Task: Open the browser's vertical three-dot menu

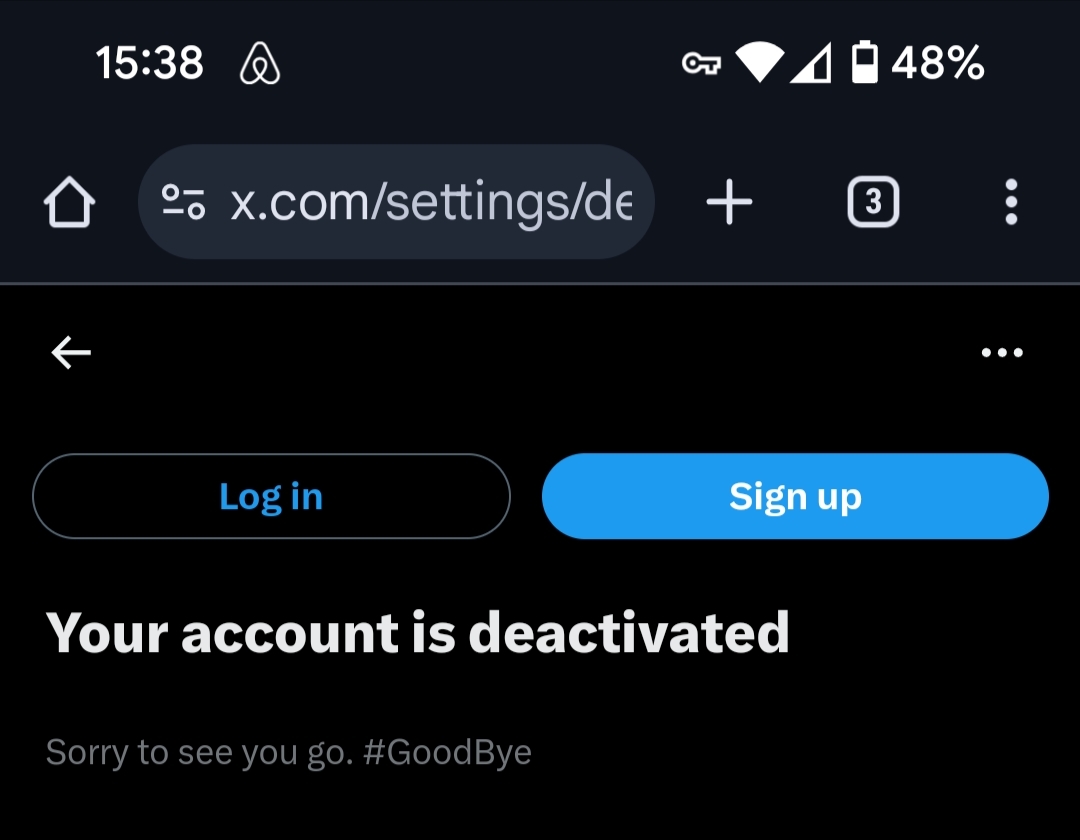Action: pyautogui.click(x=1011, y=202)
